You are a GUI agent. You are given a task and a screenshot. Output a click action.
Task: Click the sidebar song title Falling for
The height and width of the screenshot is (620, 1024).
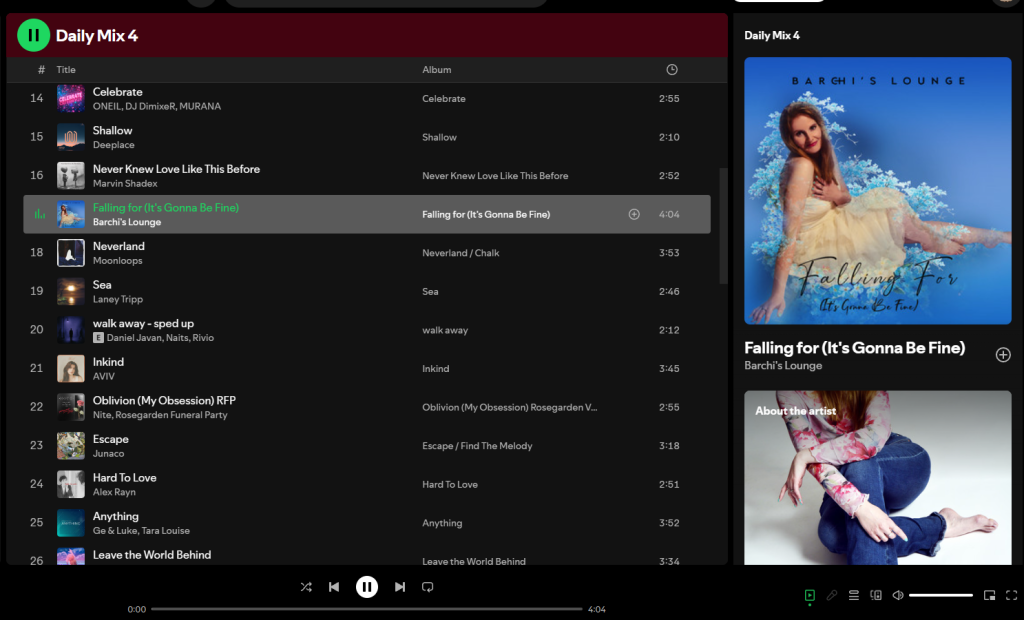(x=854, y=348)
